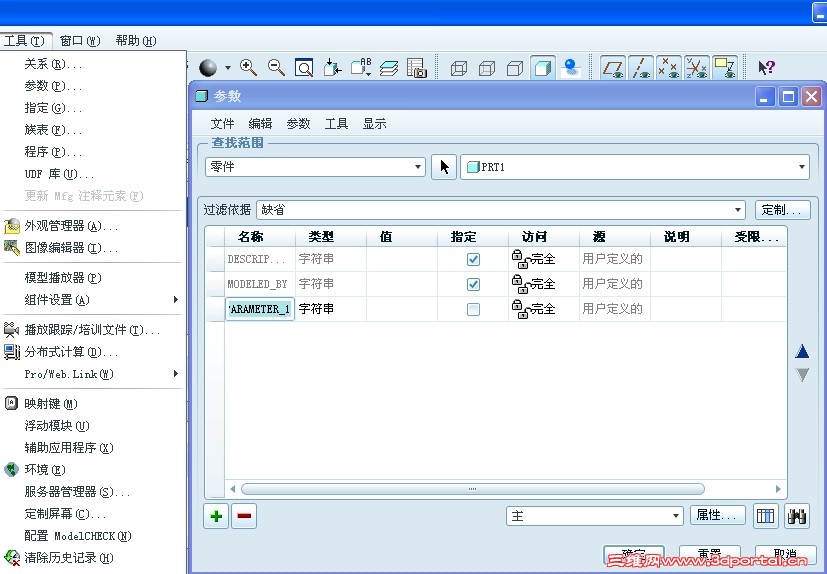
Task: Click the selection arrow button beside 零件
Action: pyautogui.click(x=444, y=167)
